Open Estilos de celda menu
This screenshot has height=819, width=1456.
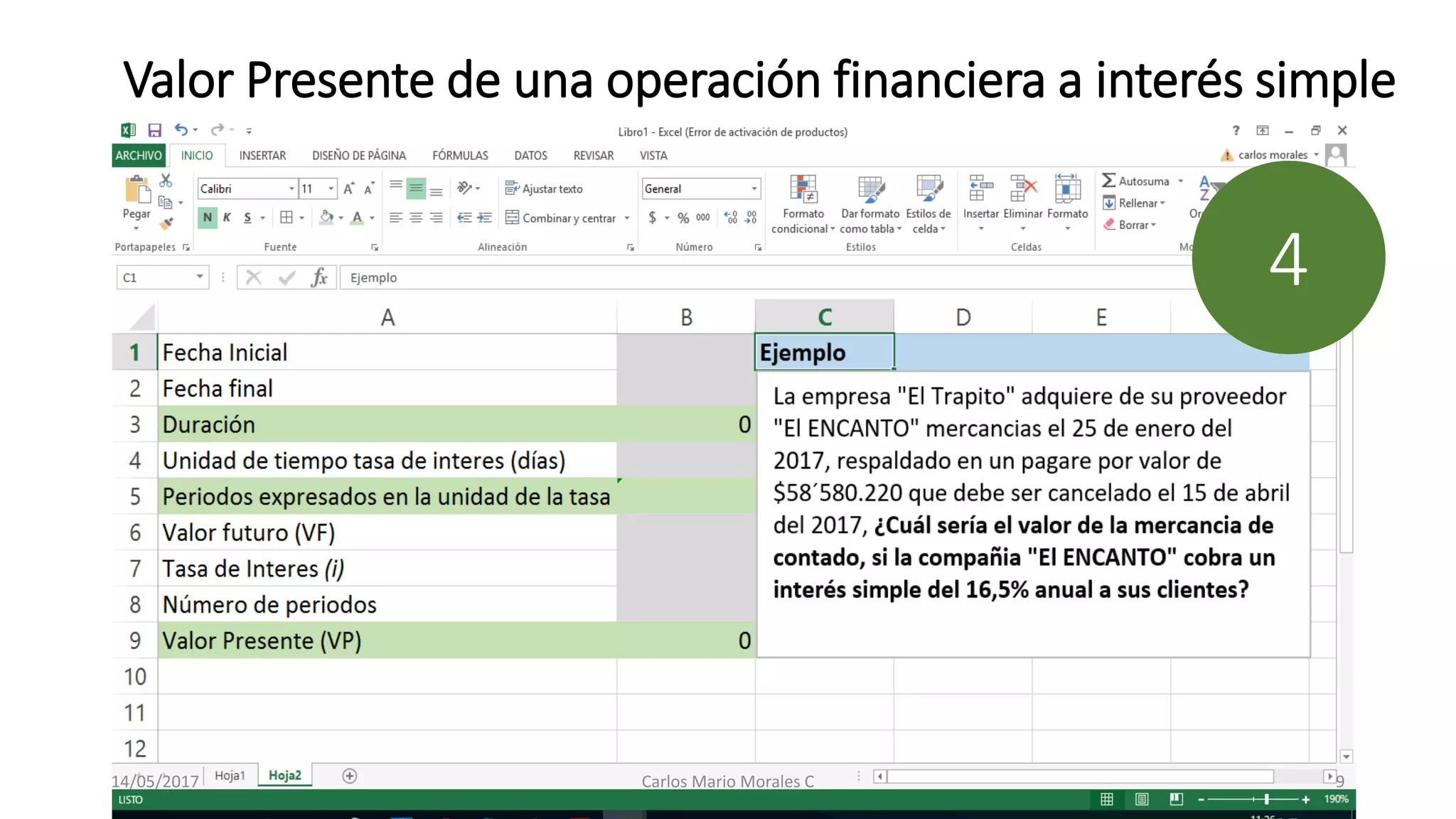(x=928, y=205)
